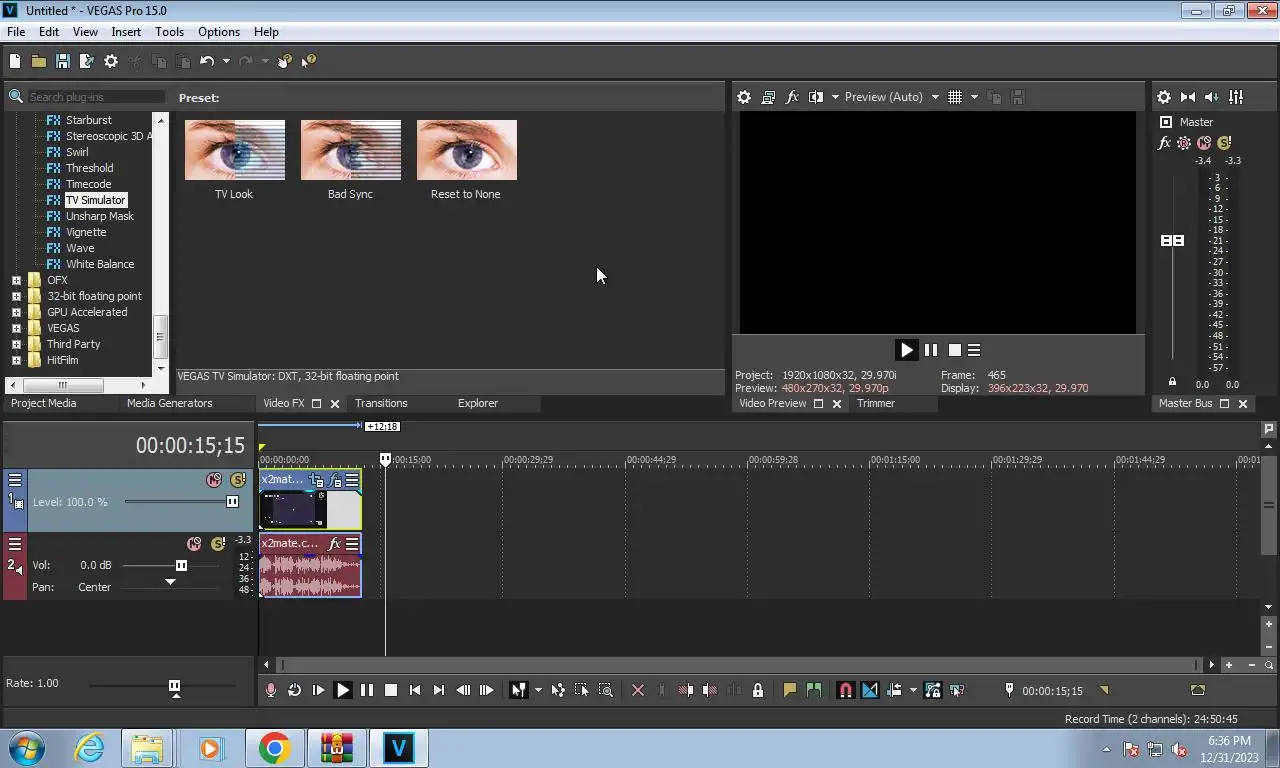Click the Render As toolbar icon
The height and width of the screenshot is (768, 1280).
(x=86, y=61)
